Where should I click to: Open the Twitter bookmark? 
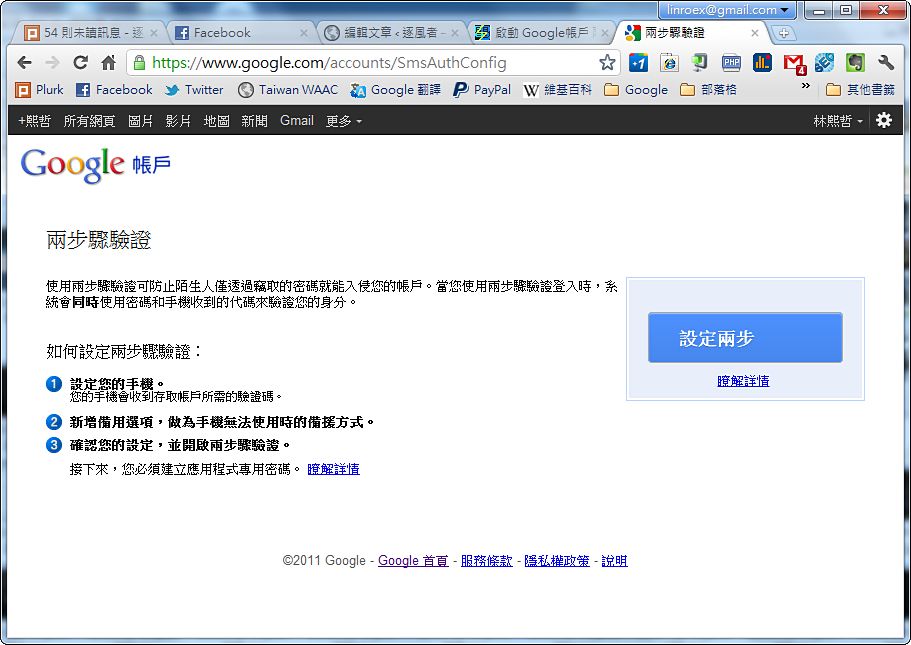tap(194, 89)
